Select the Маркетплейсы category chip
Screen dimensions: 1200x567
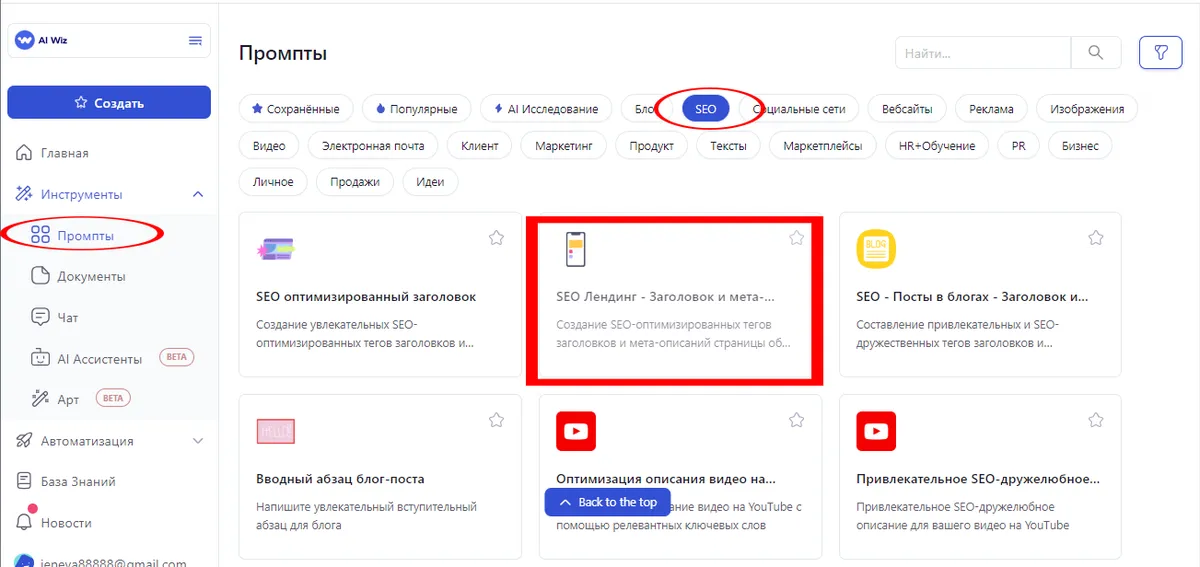823,146
